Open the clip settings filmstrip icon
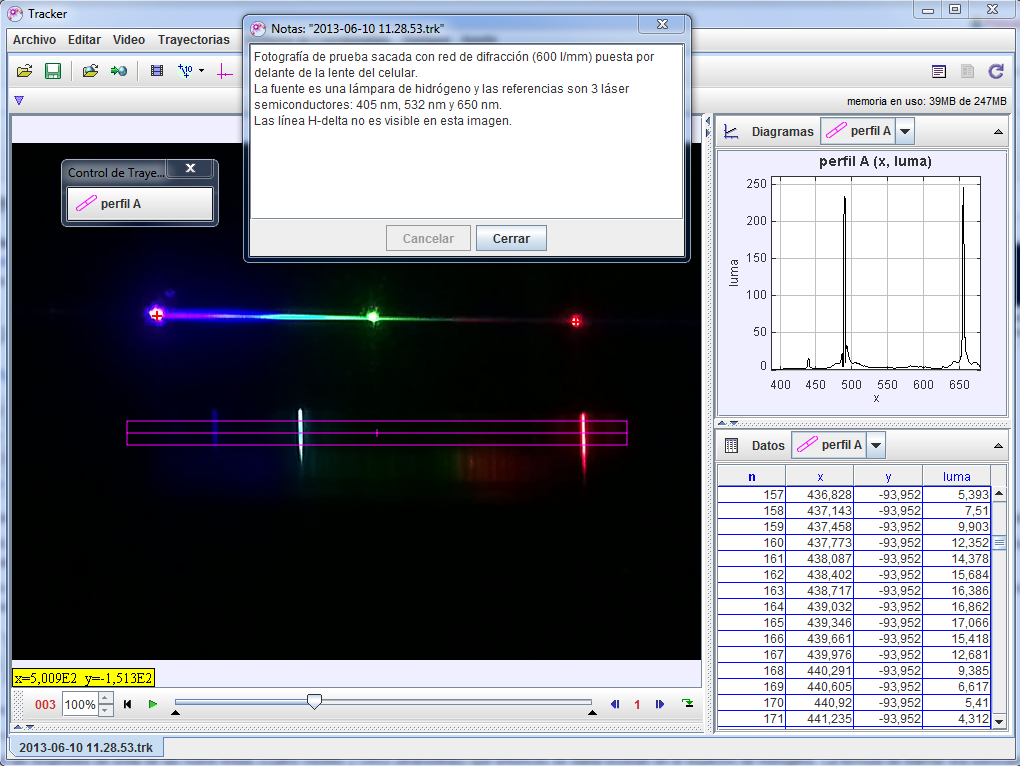The width and height of the screenshot is (1020, 766). tap(156, 71)
